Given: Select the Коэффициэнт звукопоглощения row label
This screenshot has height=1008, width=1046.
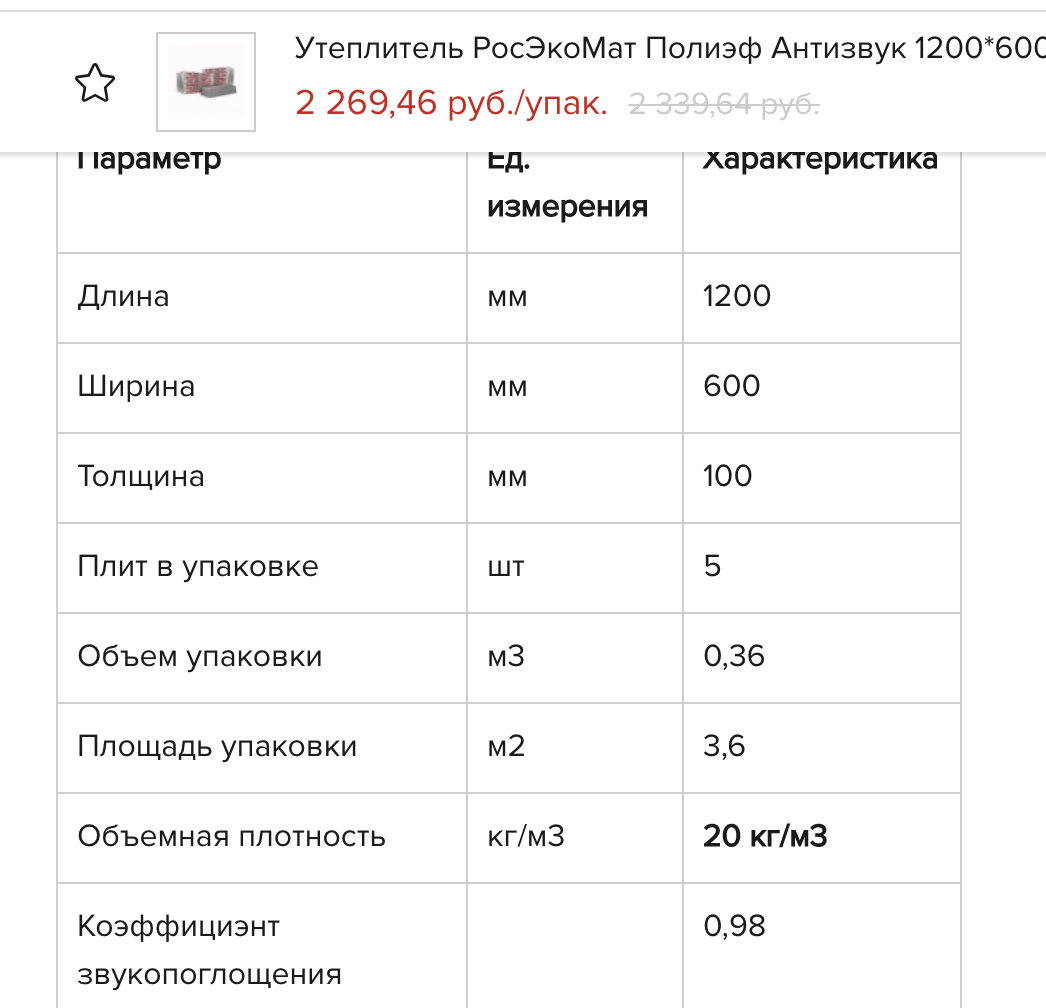Looking at the screenshot, I should (209, 949).
